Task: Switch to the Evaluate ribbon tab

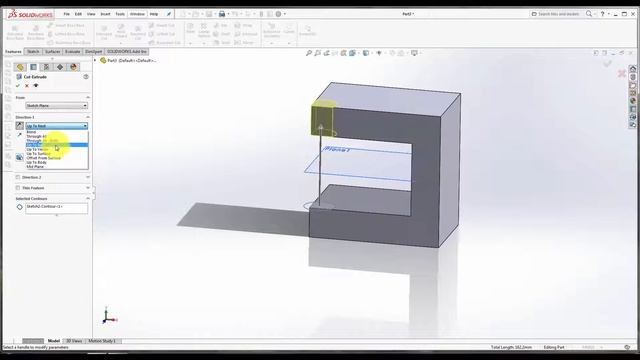Action: click(x=73, y=52)
